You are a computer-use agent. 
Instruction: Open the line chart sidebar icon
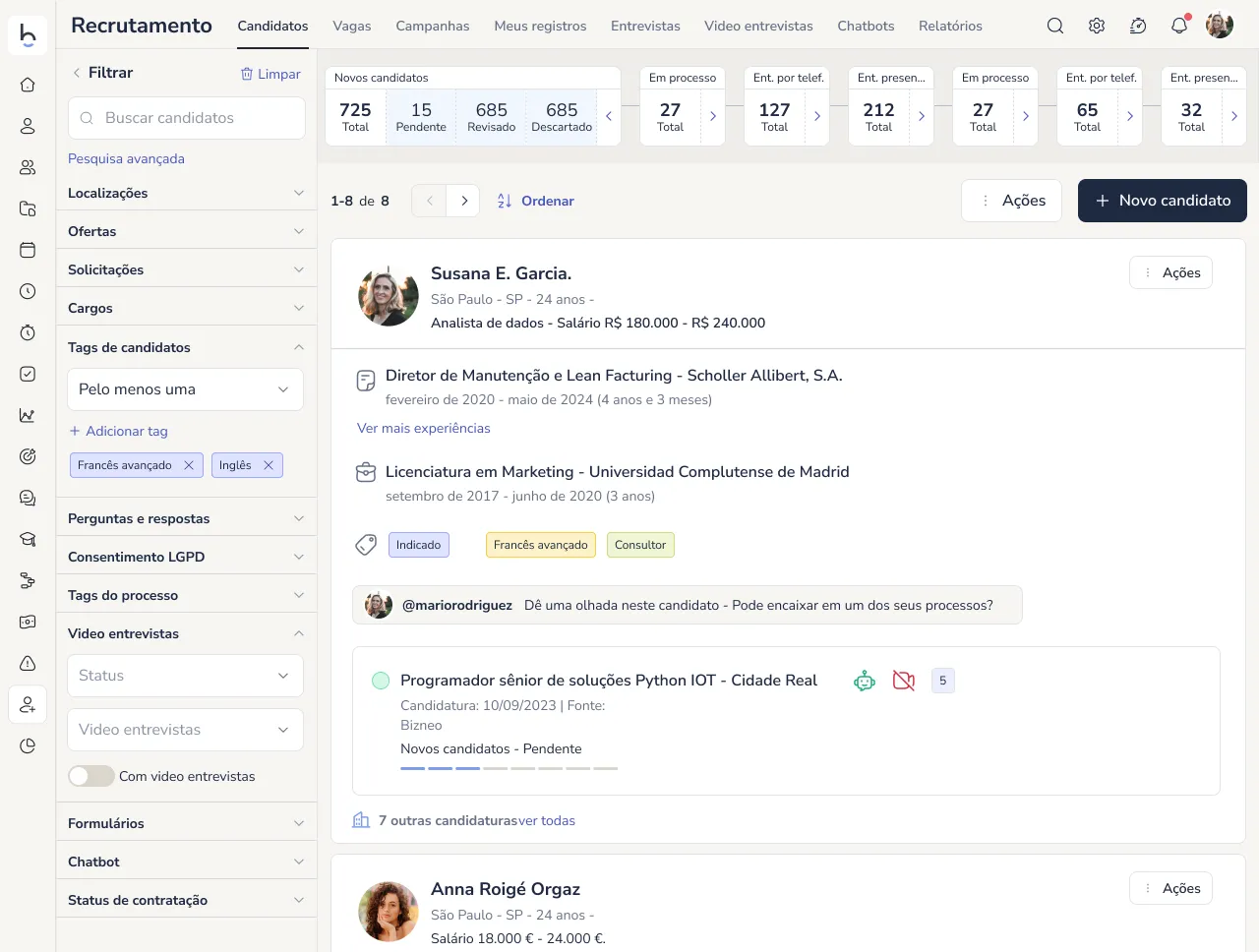pos(28,415)
